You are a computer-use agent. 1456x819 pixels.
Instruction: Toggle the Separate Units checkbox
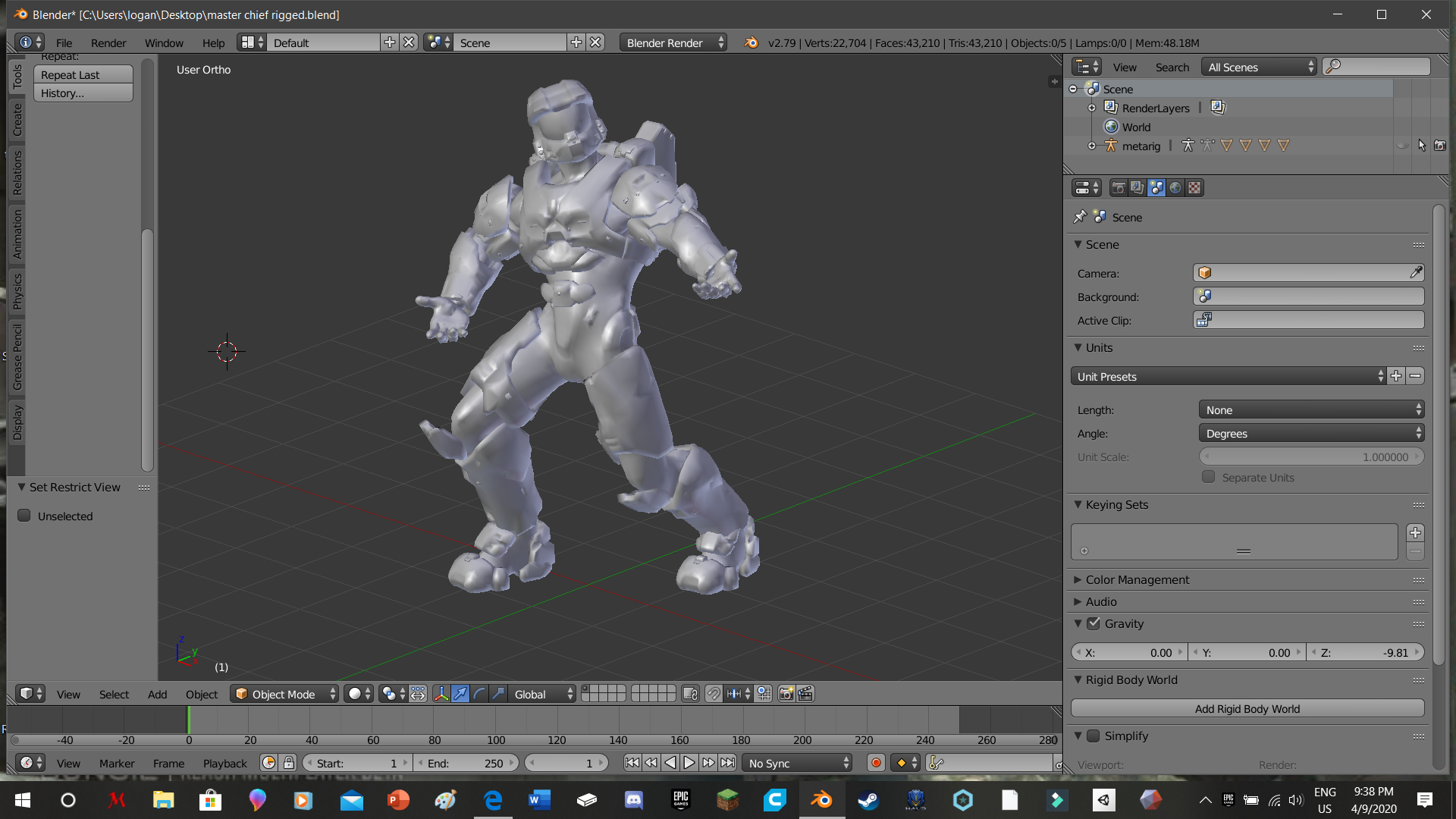pyautogui.click(x=1209, y=477)
